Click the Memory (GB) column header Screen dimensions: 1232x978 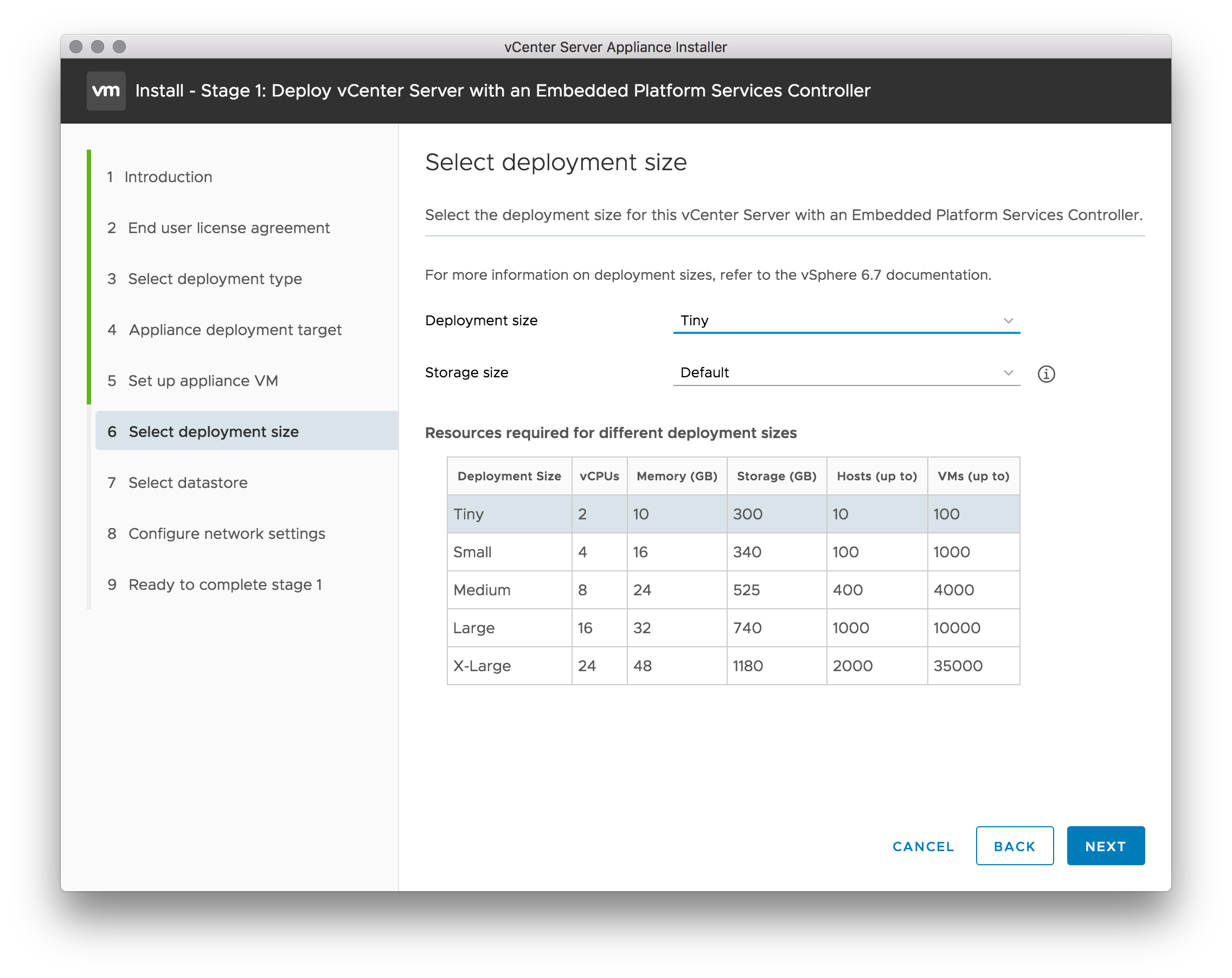677,476
